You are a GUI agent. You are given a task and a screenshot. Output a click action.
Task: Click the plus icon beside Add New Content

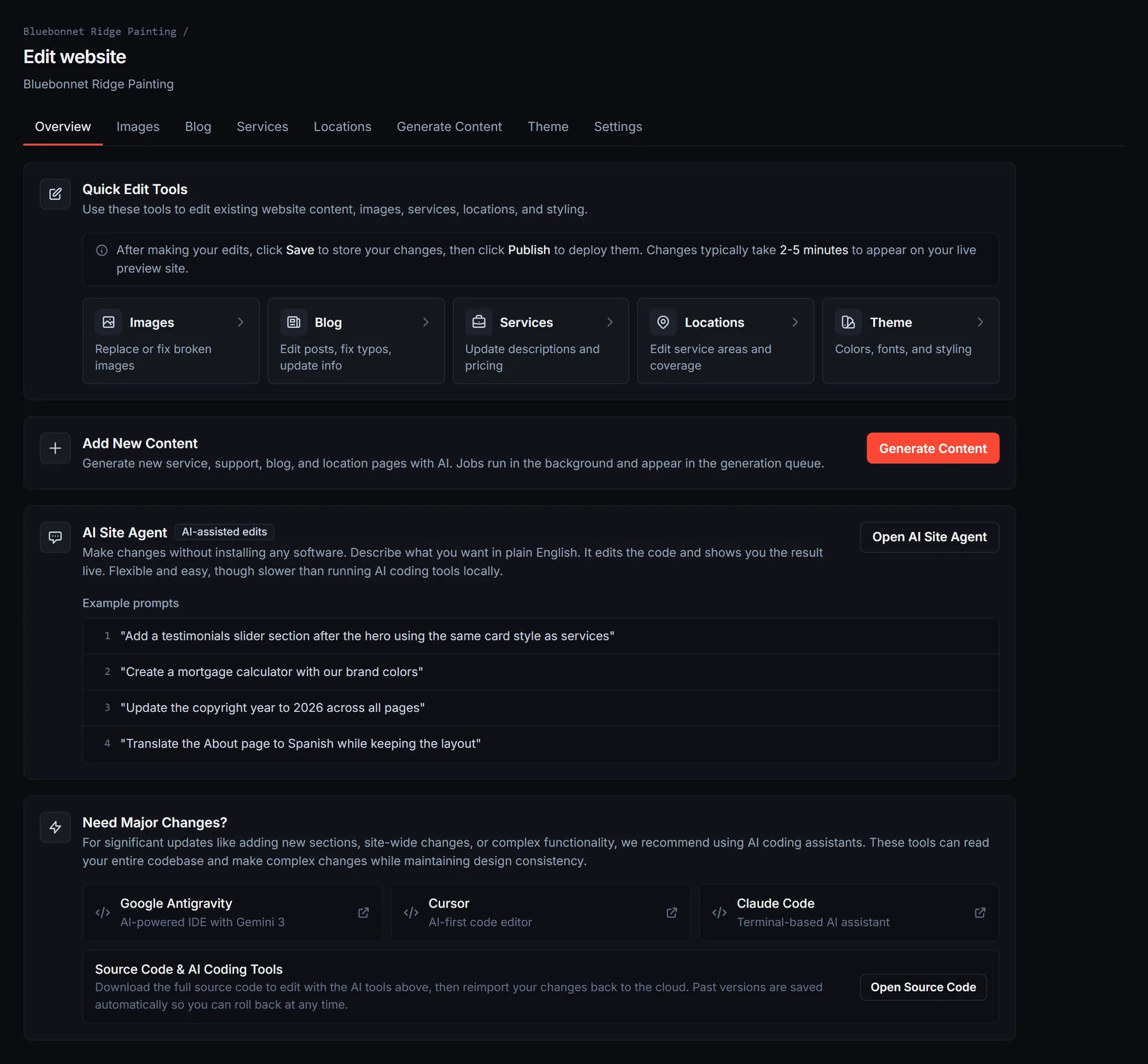tap(55, 448)
